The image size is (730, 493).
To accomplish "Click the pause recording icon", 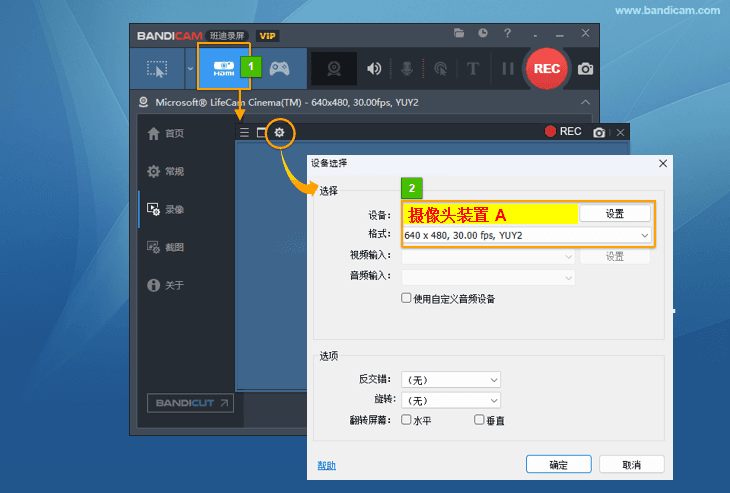I will coord(507,69).
